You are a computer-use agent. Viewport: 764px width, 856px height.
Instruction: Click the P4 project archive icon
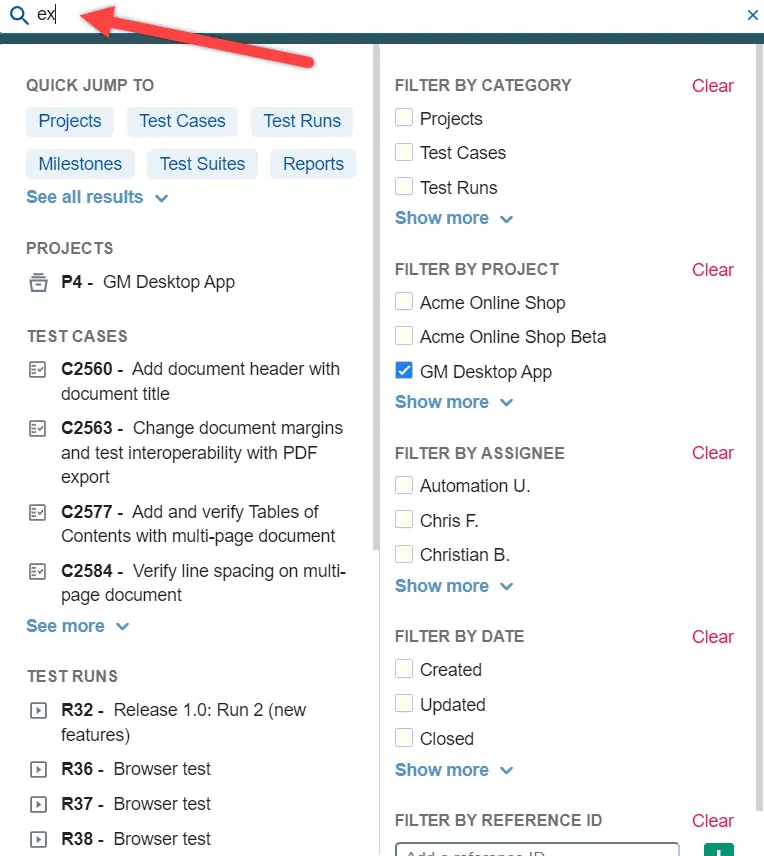point(38,282)
